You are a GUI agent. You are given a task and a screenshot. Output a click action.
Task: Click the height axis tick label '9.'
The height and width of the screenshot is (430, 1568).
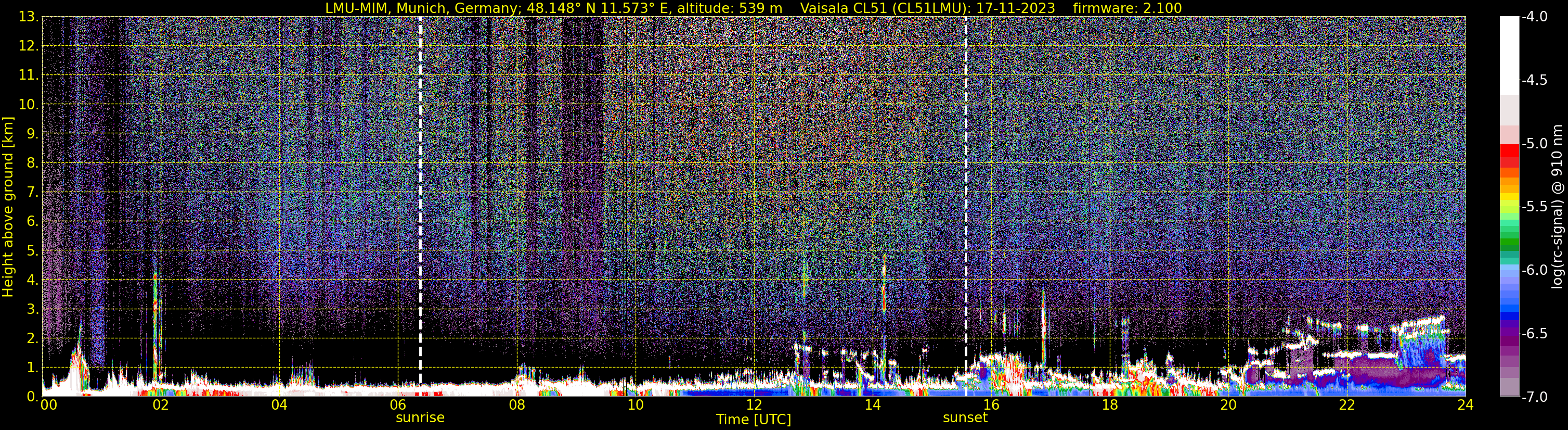click(33, 134)
